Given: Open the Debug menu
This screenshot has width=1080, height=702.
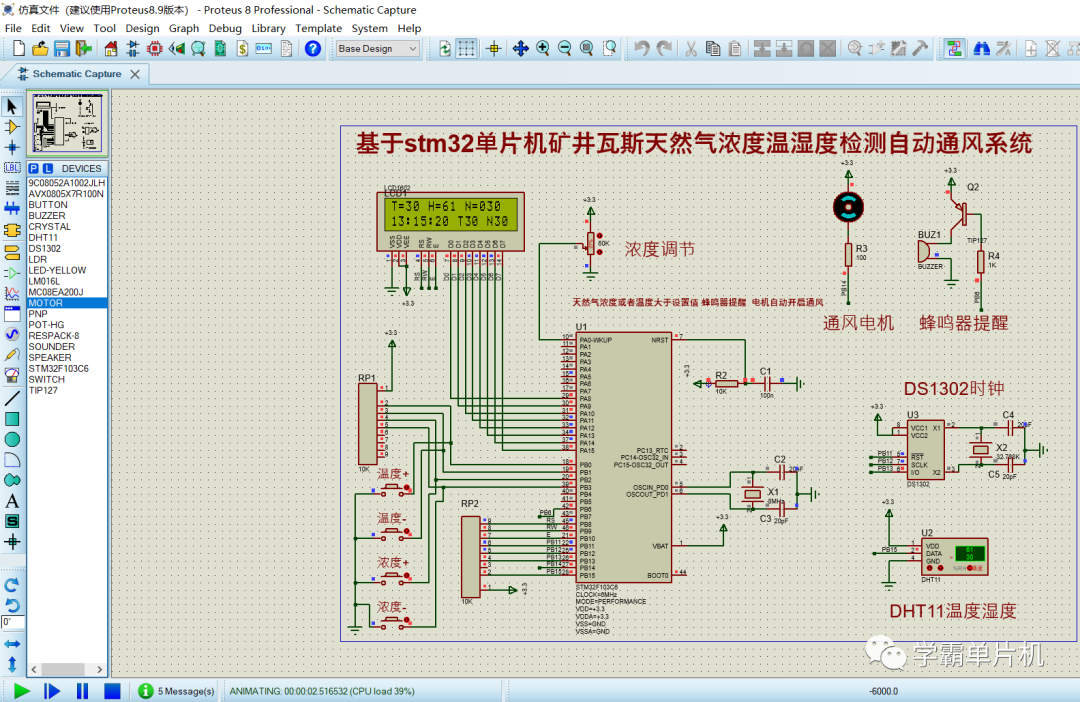Looking at the screenshot, I should 225,28.
